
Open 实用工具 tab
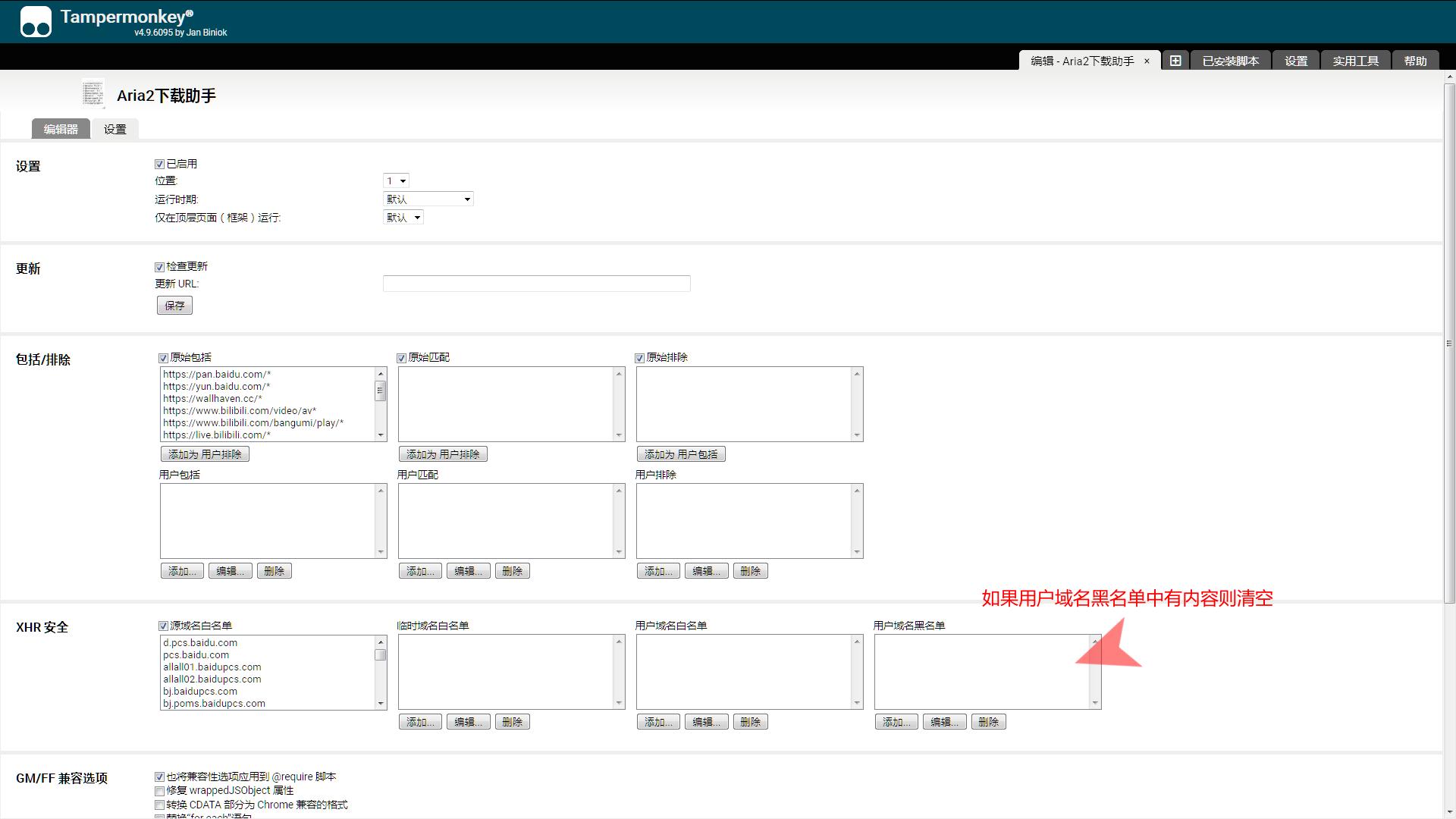click(1356, 61)
